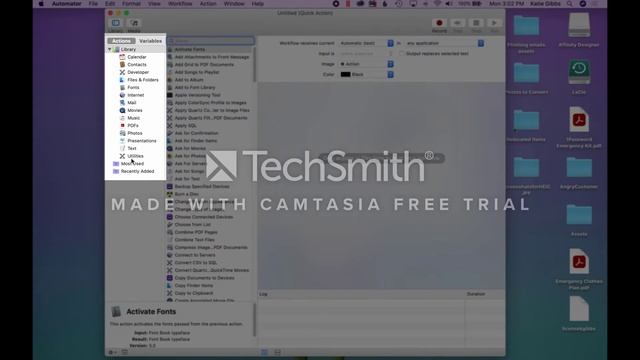Open Workflow receives current dropdown
The width and height of the screenshot is (640, 360).
coord(366,43)
